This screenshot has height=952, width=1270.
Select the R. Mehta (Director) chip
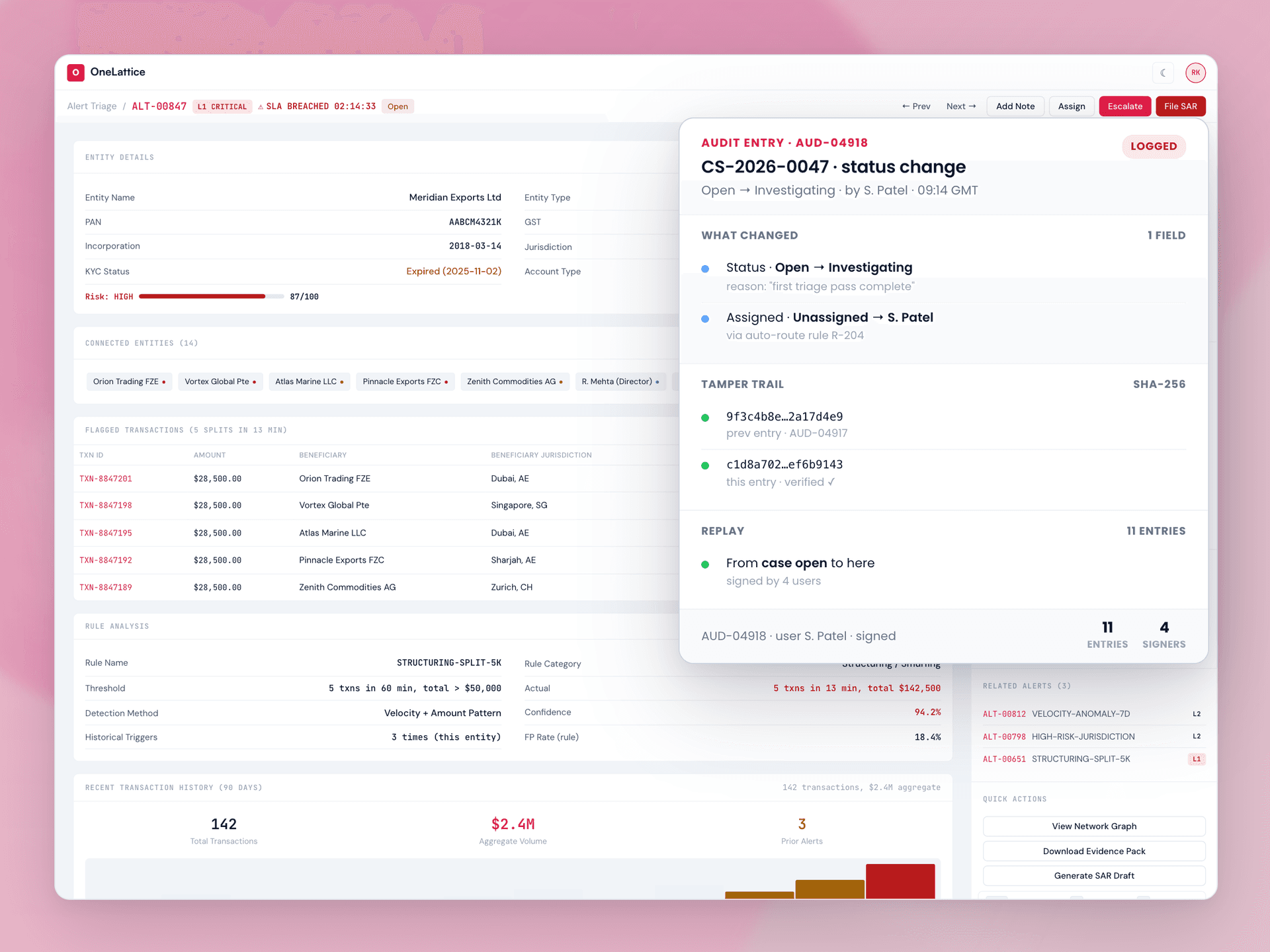pos(620,381)
